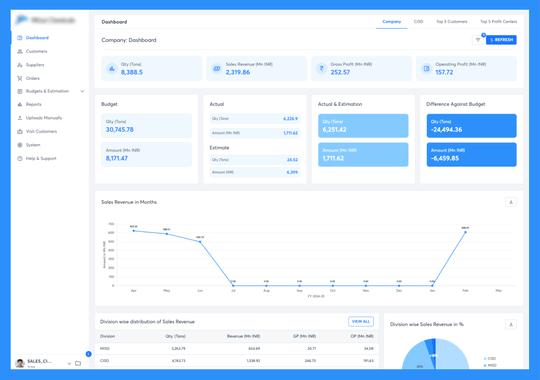Open the SALES_CI user dropdown chevron
Screen dimensions: 540x380
coord(69,363)
